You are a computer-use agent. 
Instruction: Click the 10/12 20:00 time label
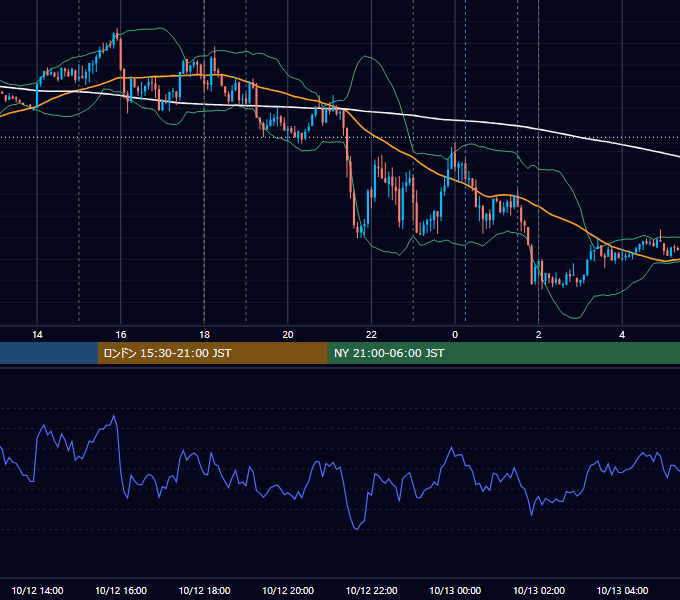(288, 590)
